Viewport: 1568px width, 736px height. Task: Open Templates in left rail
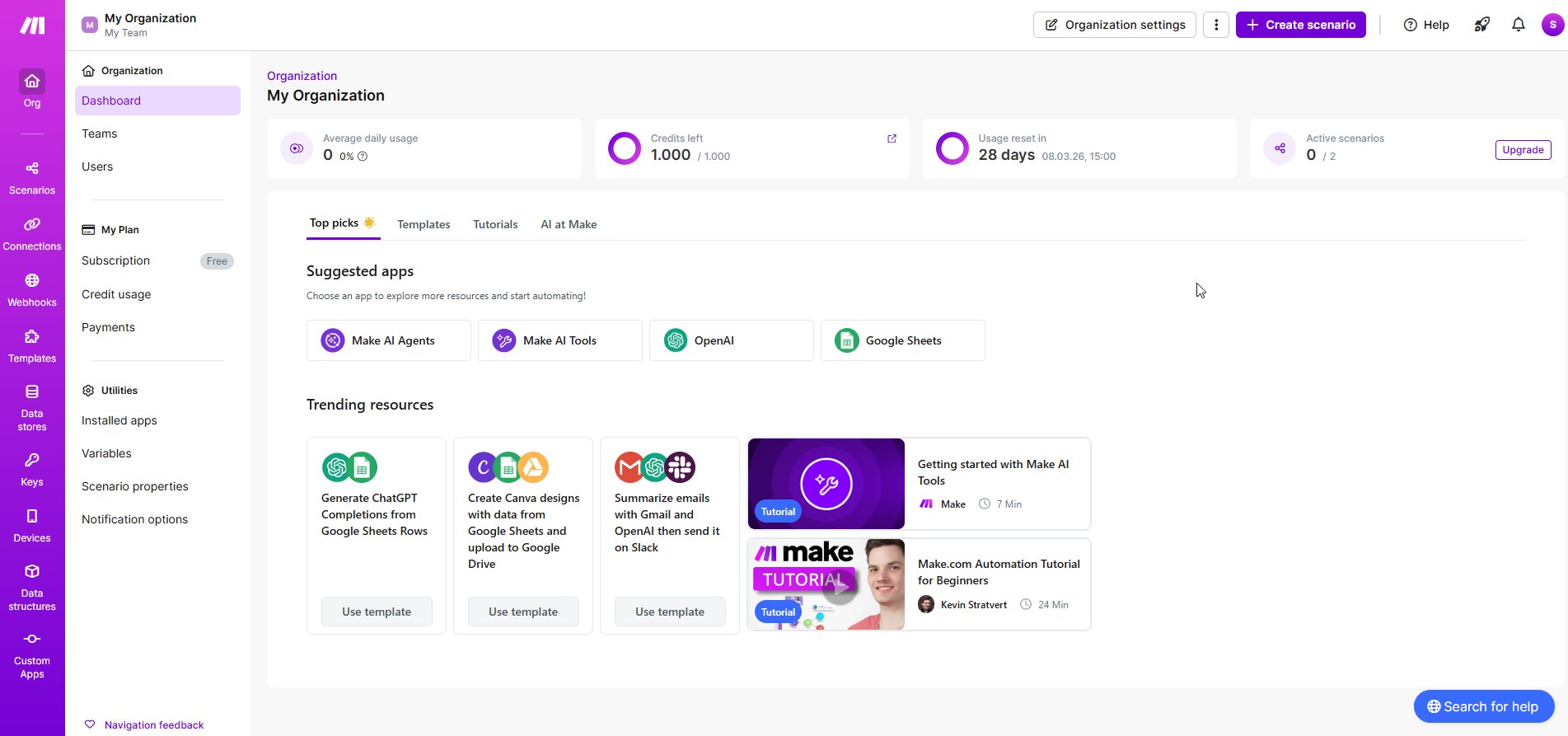[x=32, y=346]
